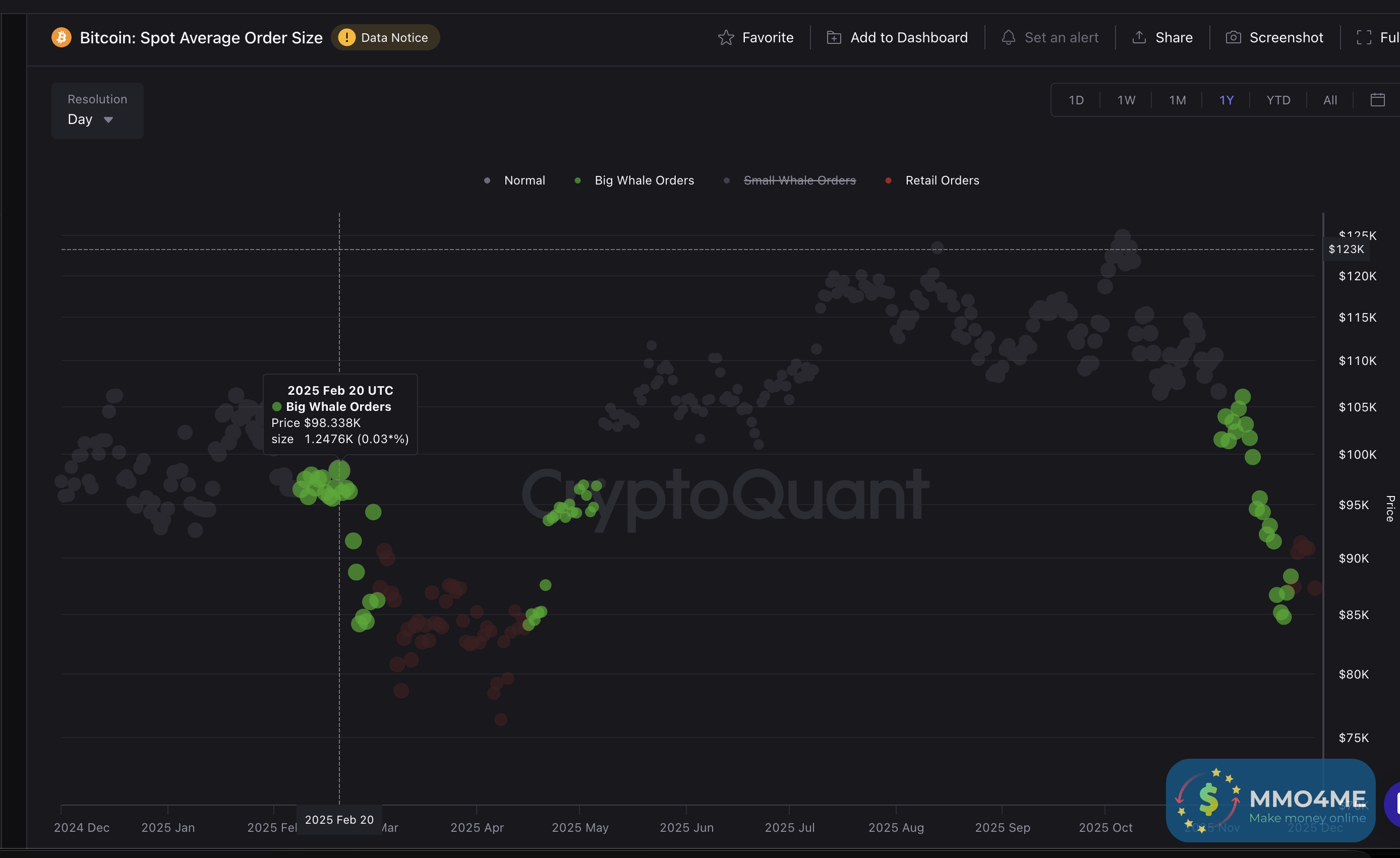This screenshot has height=858, width=1400.
Task: Open the Data Notice badge
Action: tap(385, 37)
